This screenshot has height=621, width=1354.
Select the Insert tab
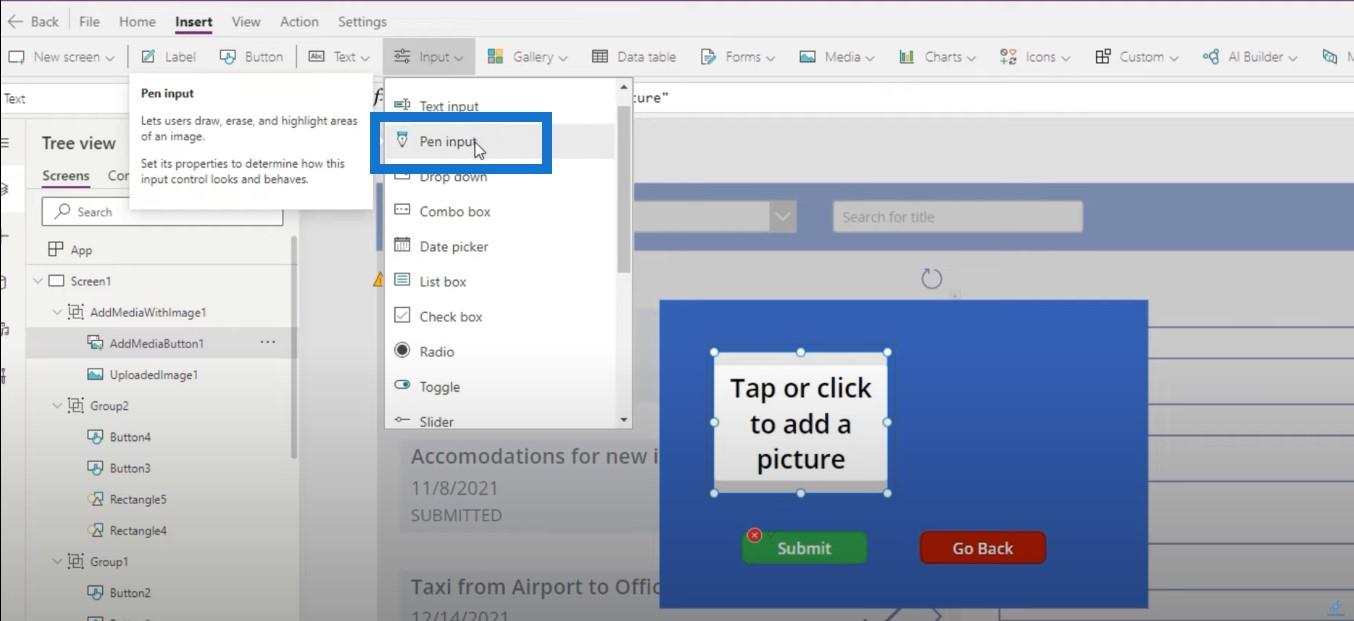tap(194, 21)
